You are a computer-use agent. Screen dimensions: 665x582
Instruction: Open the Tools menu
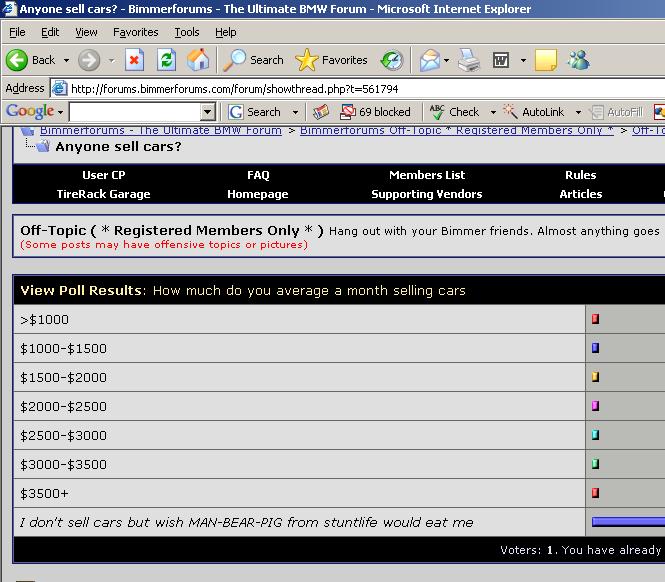click(x=187, y=32)
